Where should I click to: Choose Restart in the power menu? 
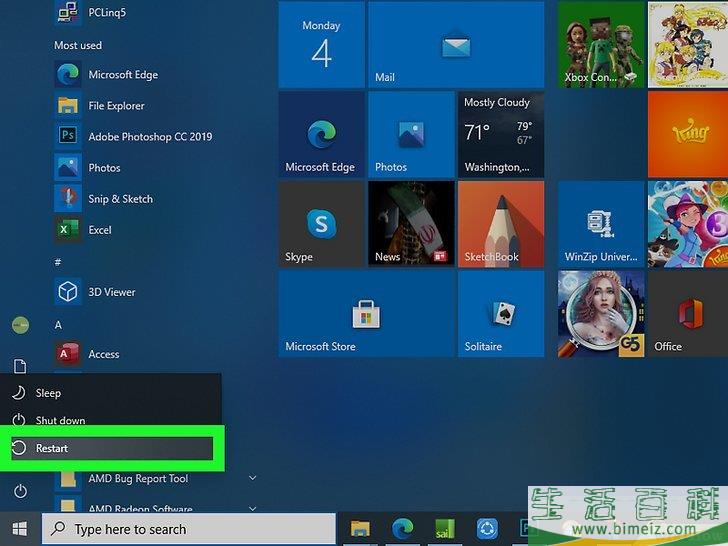point(112,448)
